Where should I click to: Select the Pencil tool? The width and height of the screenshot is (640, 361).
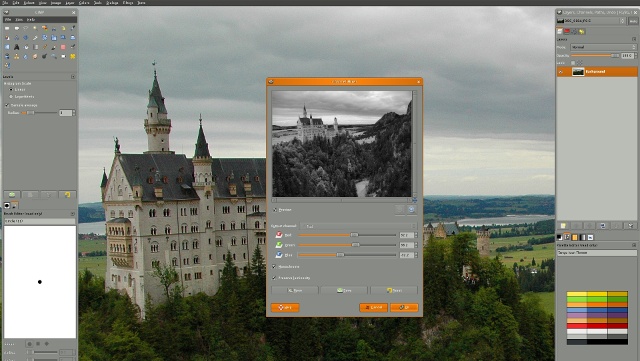coord(44,47)
